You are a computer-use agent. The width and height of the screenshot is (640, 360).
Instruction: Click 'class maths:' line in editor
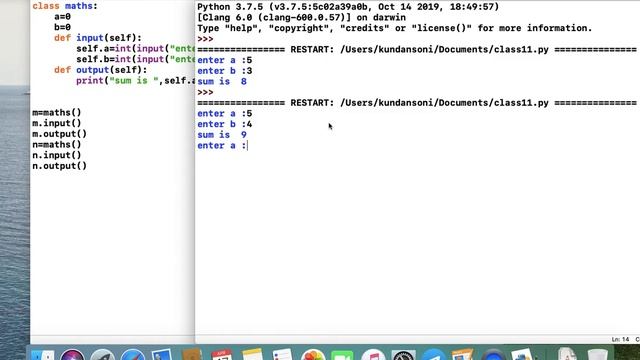[65, 6]
